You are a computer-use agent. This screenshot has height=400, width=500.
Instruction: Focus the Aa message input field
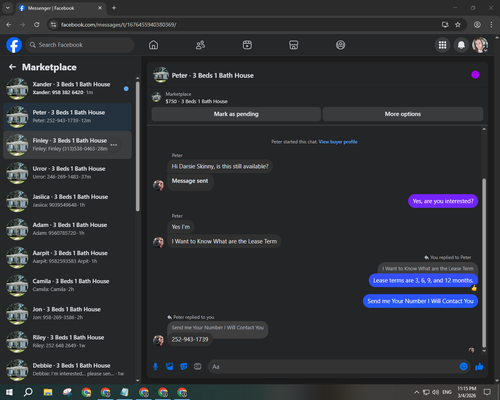click(x=333, y=367)
